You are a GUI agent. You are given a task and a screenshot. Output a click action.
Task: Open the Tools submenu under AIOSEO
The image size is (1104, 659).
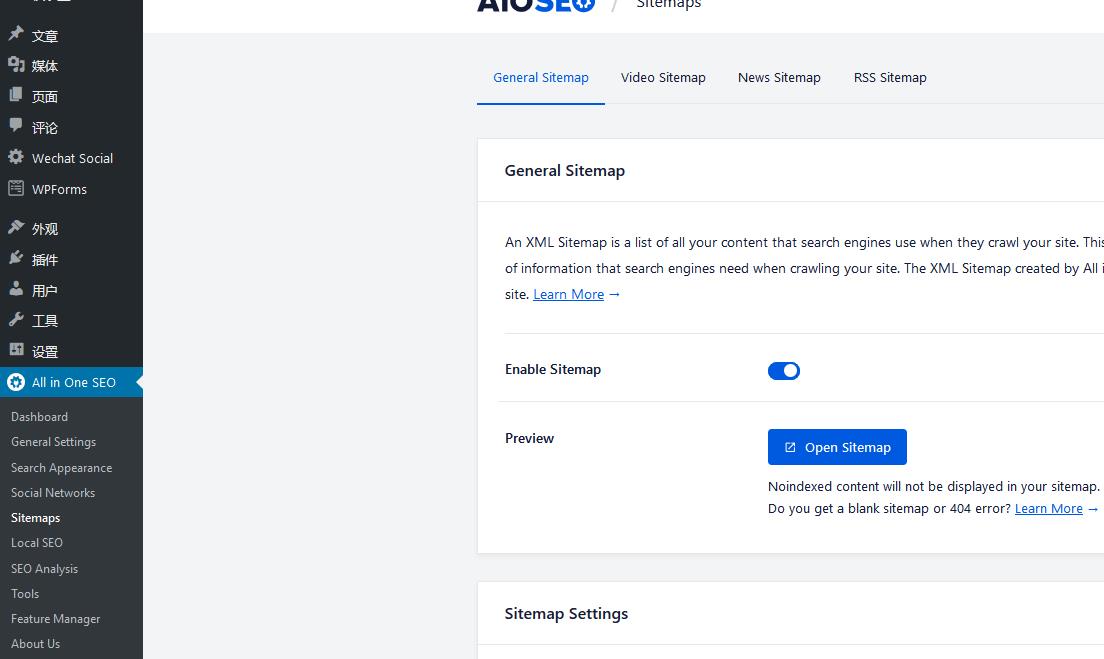click(25, 594)
